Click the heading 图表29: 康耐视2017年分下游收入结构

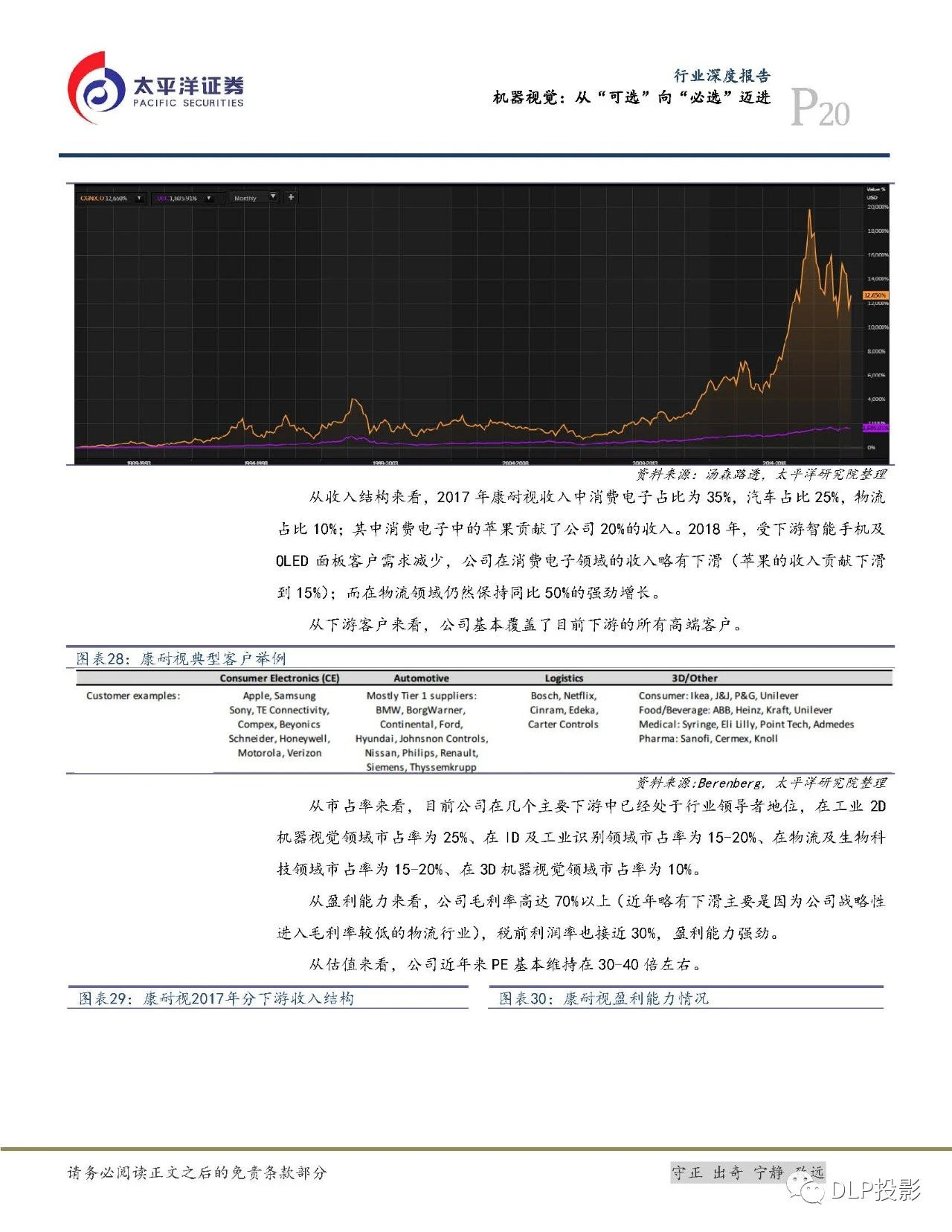pyautogui.click(x=216, y=998)
